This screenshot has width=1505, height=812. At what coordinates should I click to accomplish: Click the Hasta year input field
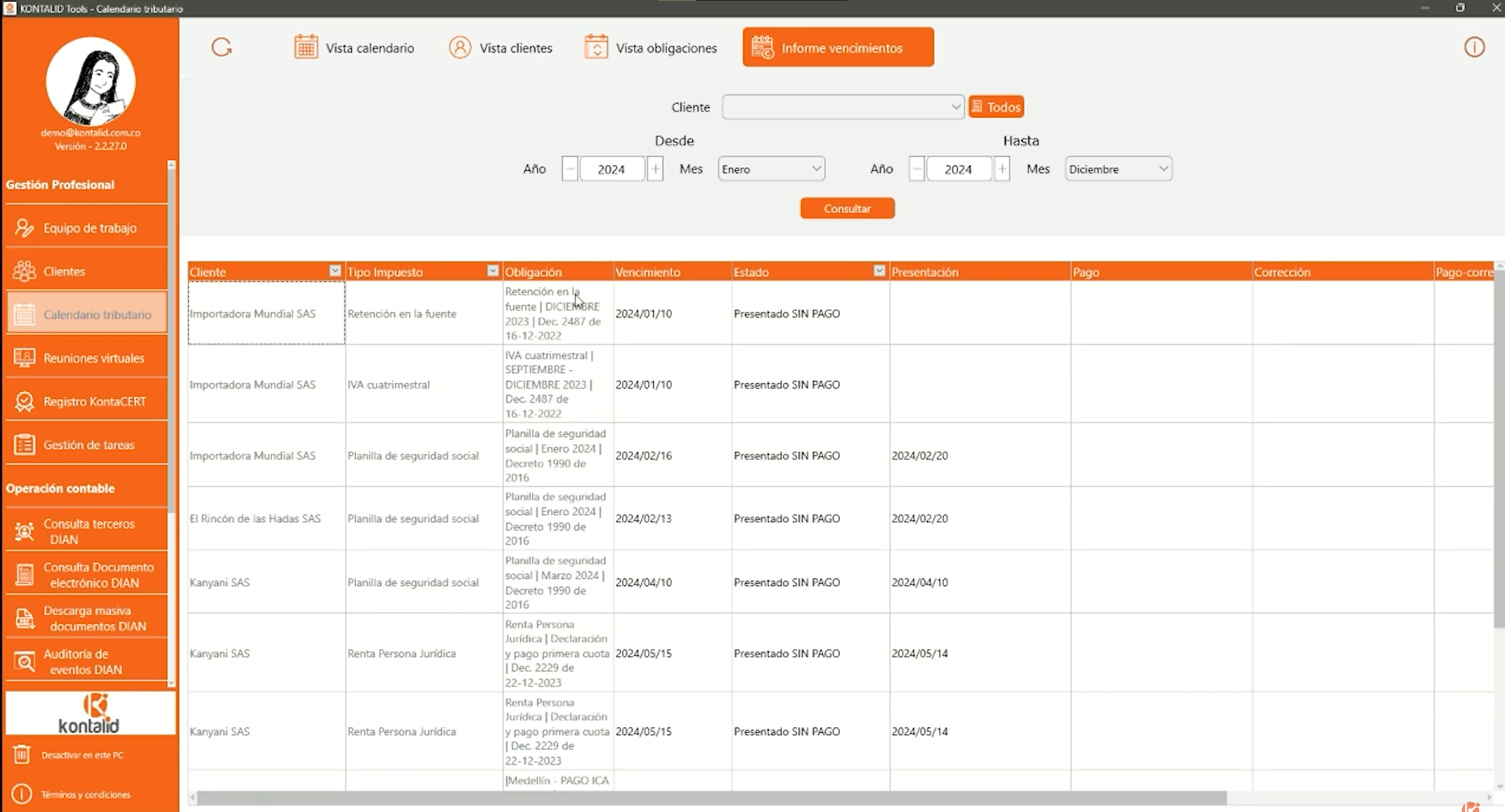tap(959, 169)
